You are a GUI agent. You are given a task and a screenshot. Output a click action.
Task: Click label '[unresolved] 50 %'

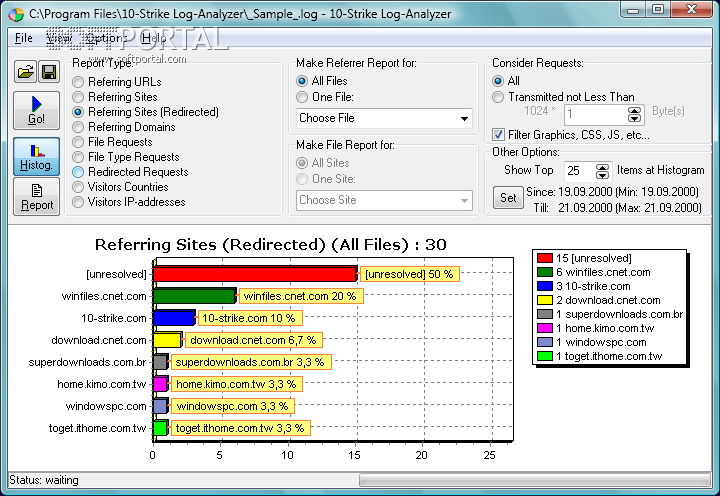tap(410, 274)
